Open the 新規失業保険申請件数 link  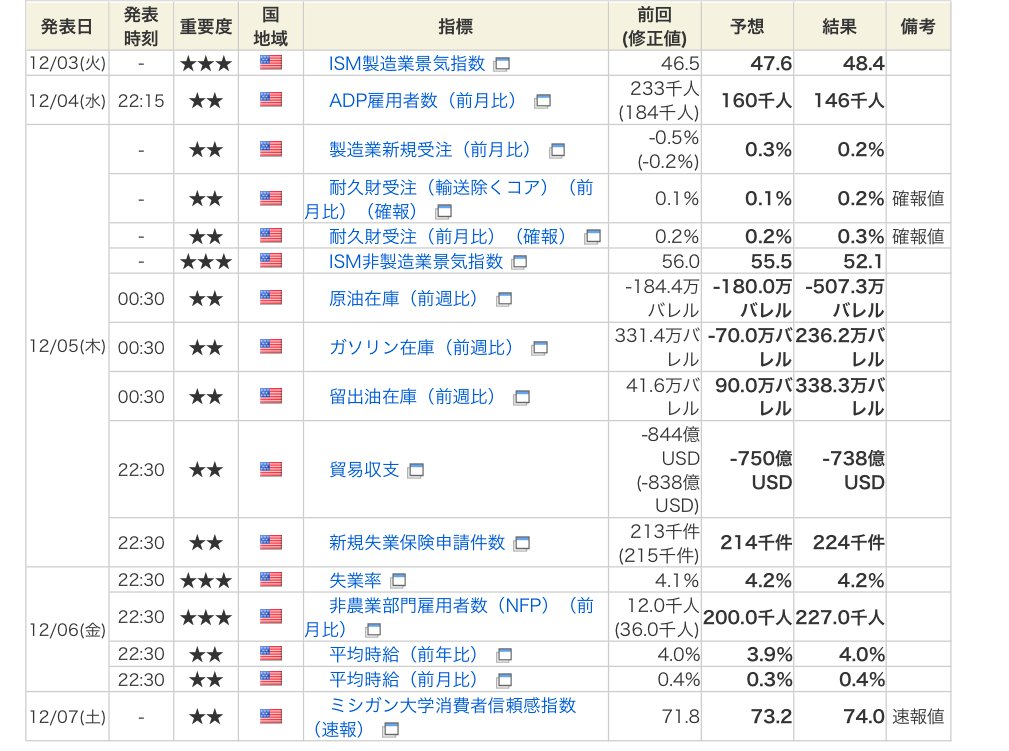(x=417, y=542)
